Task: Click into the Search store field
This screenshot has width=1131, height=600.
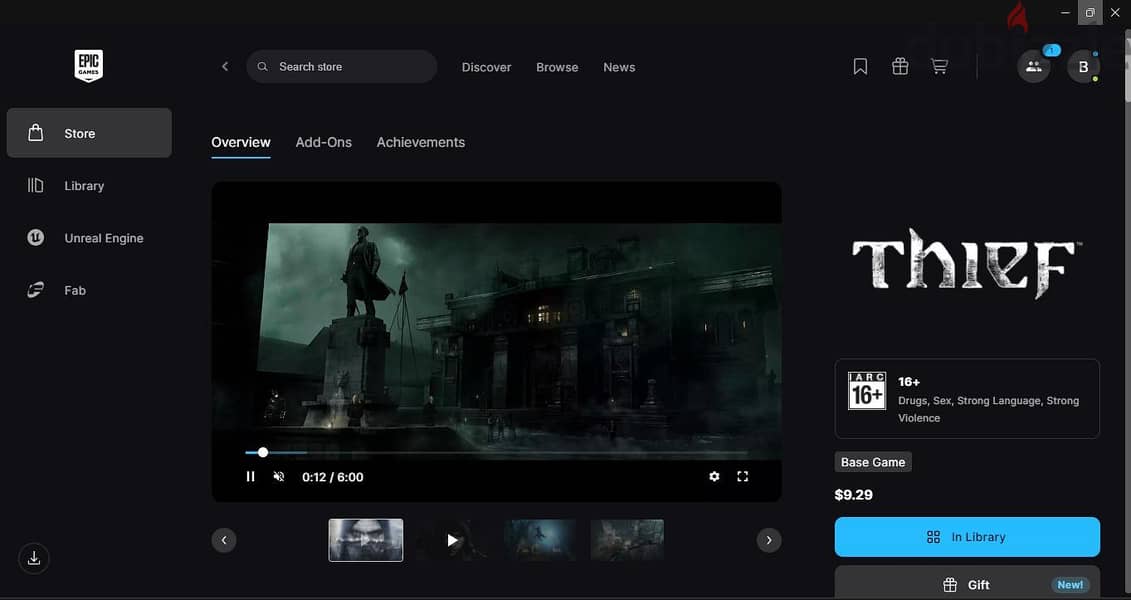Action: [342, 66]
